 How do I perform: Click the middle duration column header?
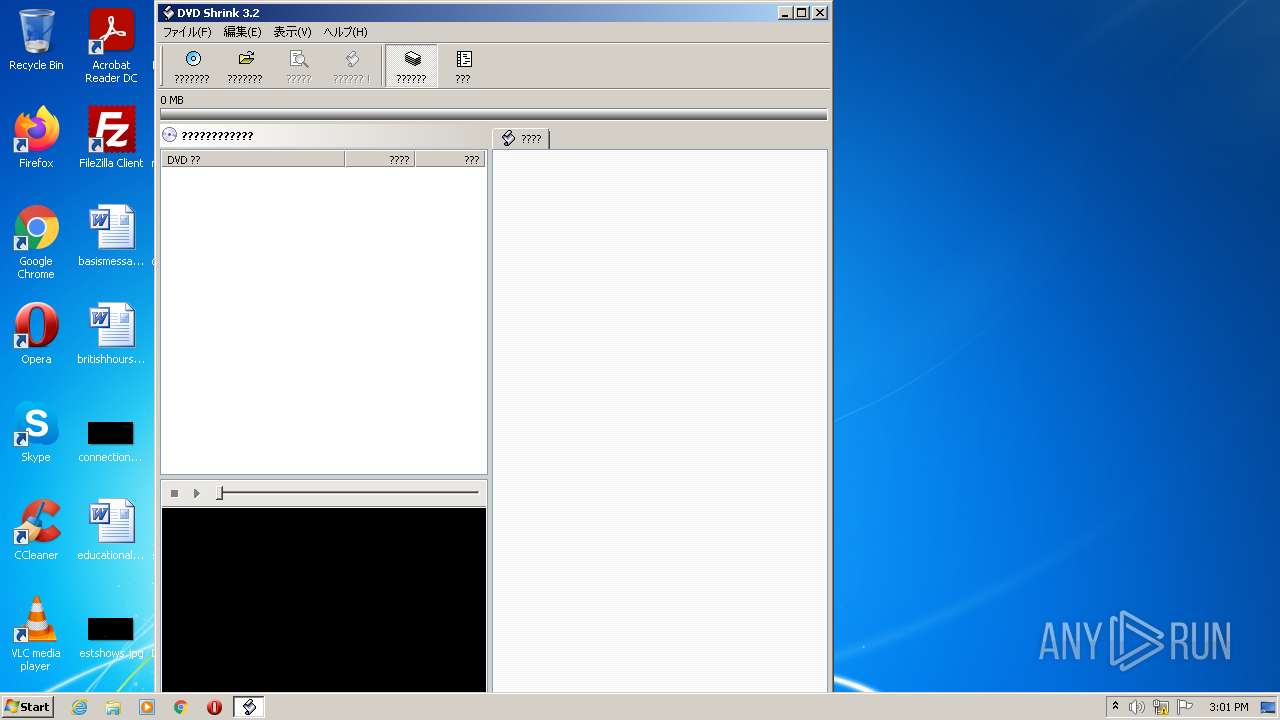pyautogui.click(x=380, y=159)
